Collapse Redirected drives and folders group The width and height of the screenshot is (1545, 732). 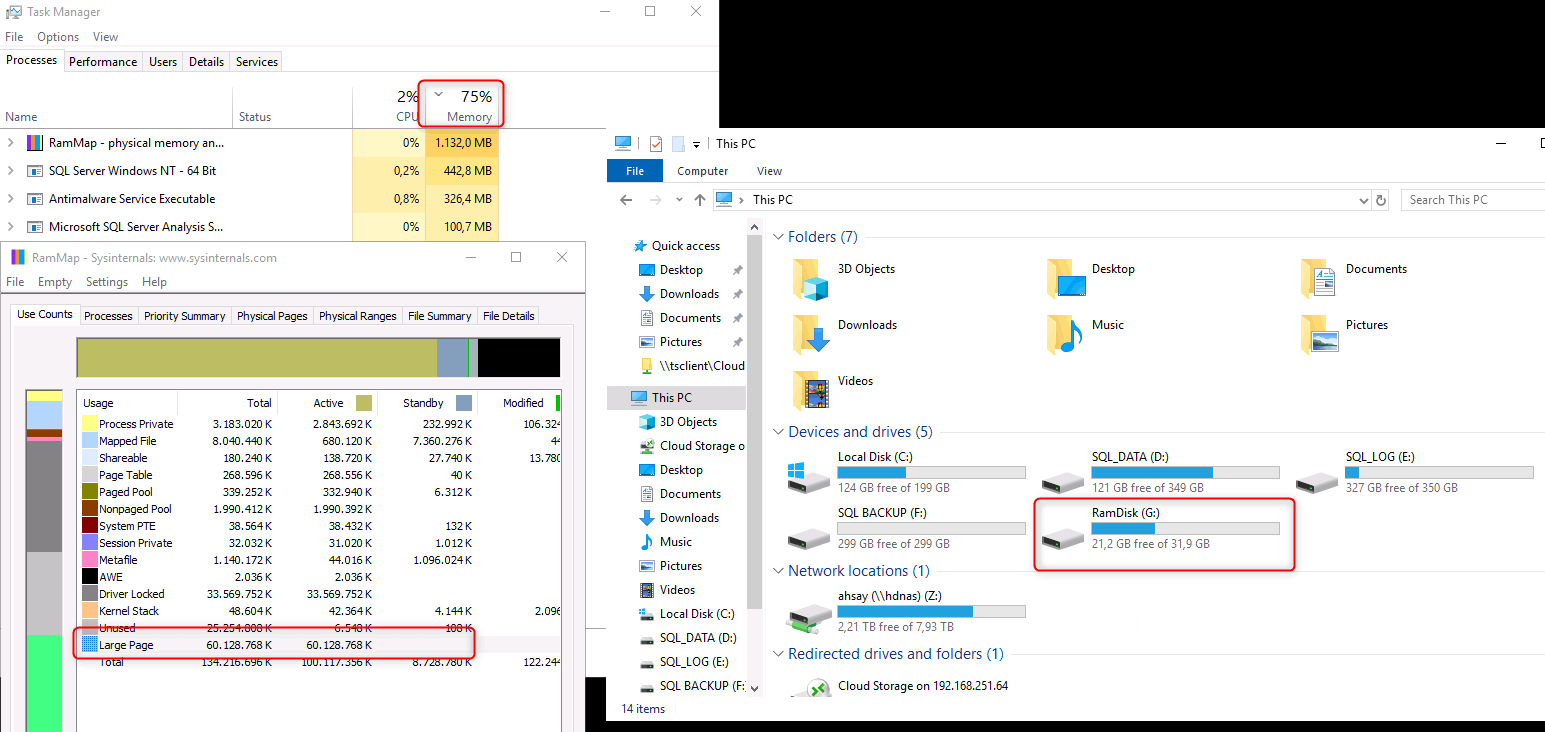point(778,654)
